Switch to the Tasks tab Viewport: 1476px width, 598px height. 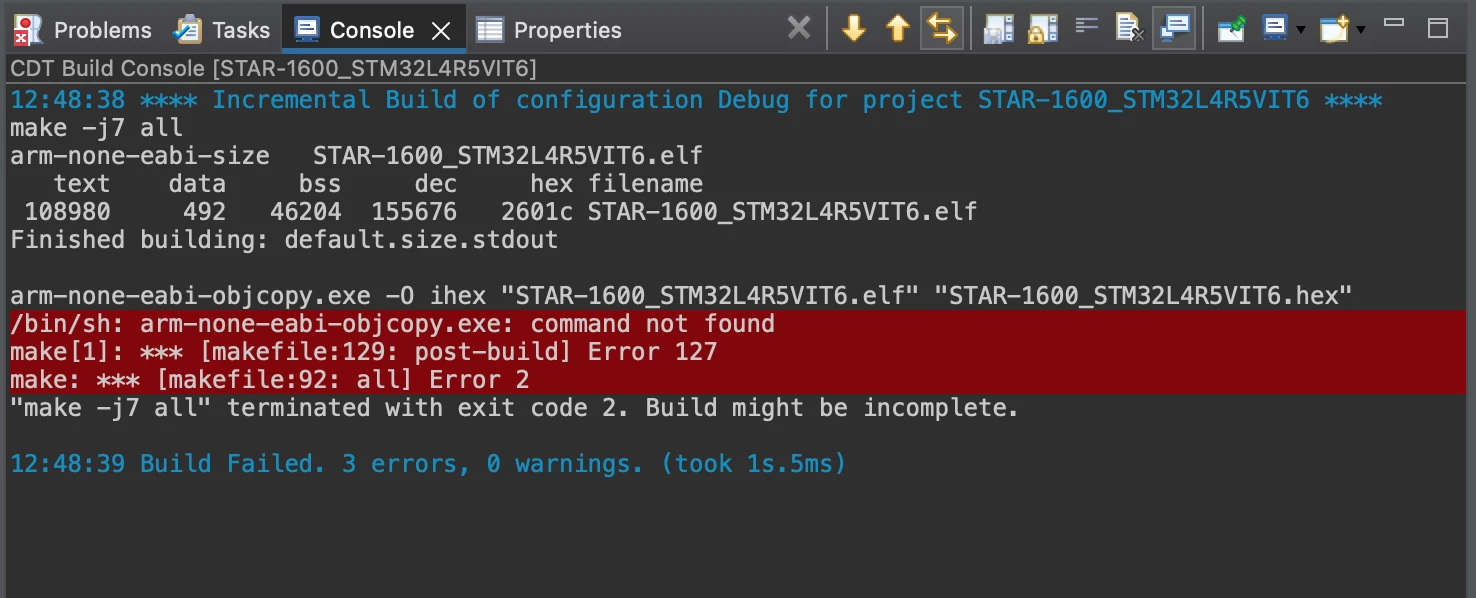coord(221,30)
